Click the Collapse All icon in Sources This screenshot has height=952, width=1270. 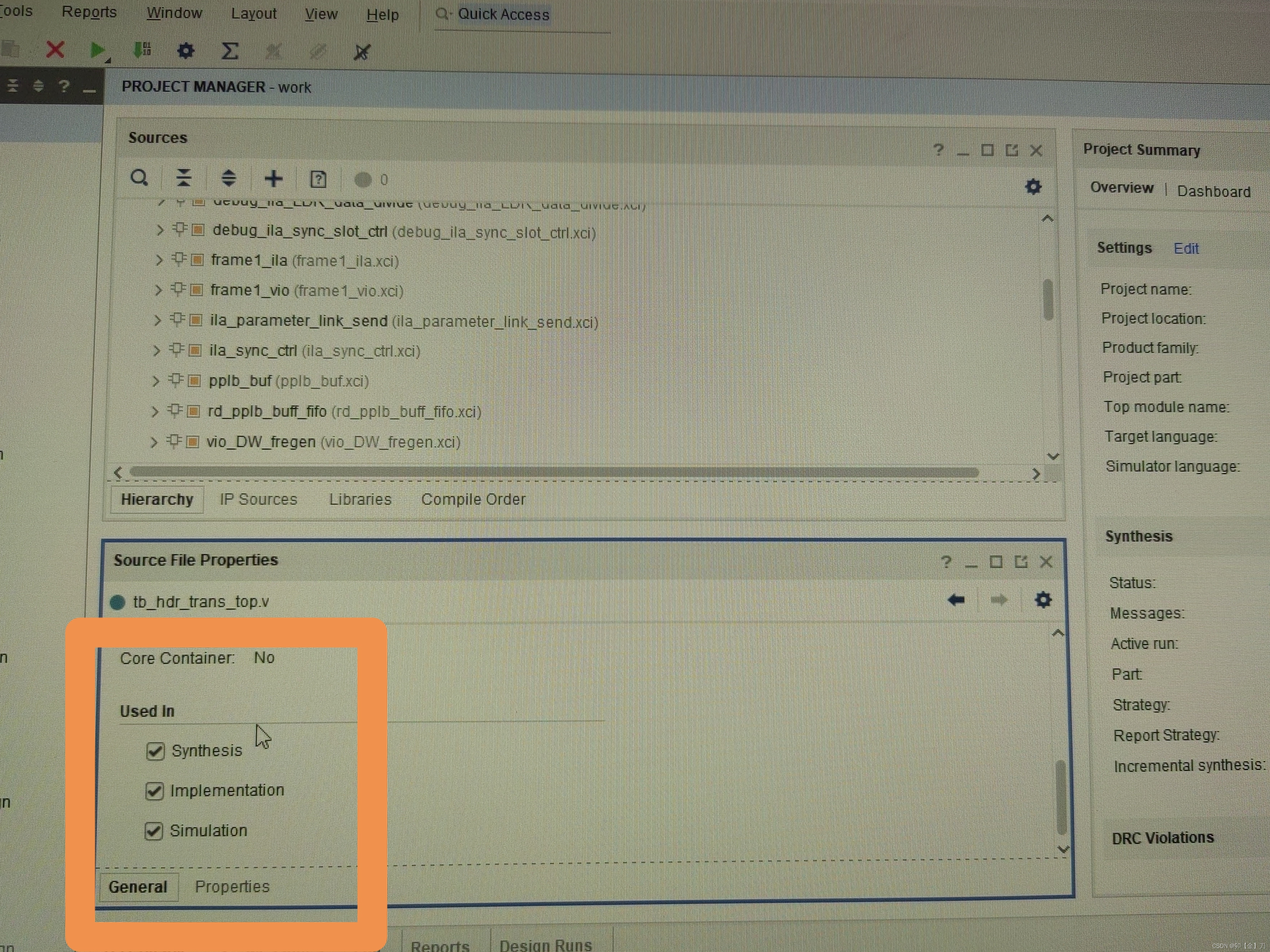pos(184,178)
